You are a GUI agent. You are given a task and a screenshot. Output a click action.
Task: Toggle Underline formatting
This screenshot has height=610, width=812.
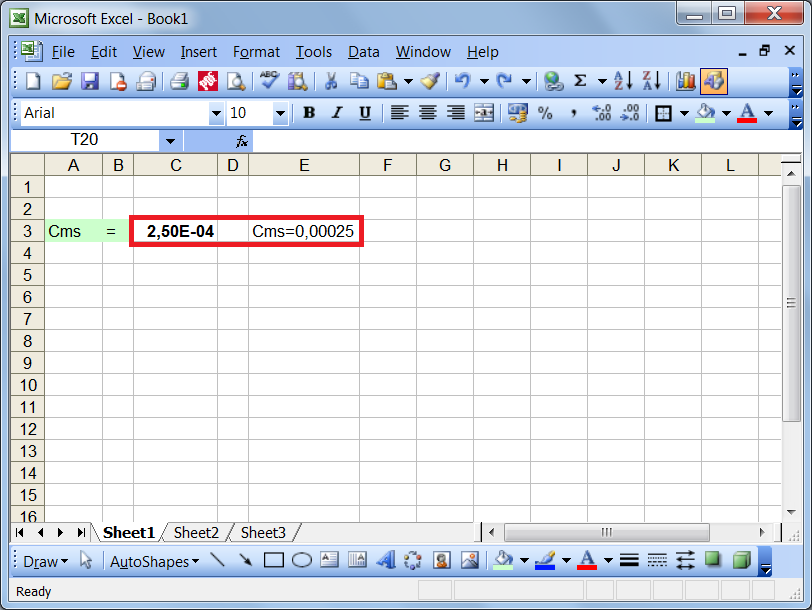coord(365,113)
